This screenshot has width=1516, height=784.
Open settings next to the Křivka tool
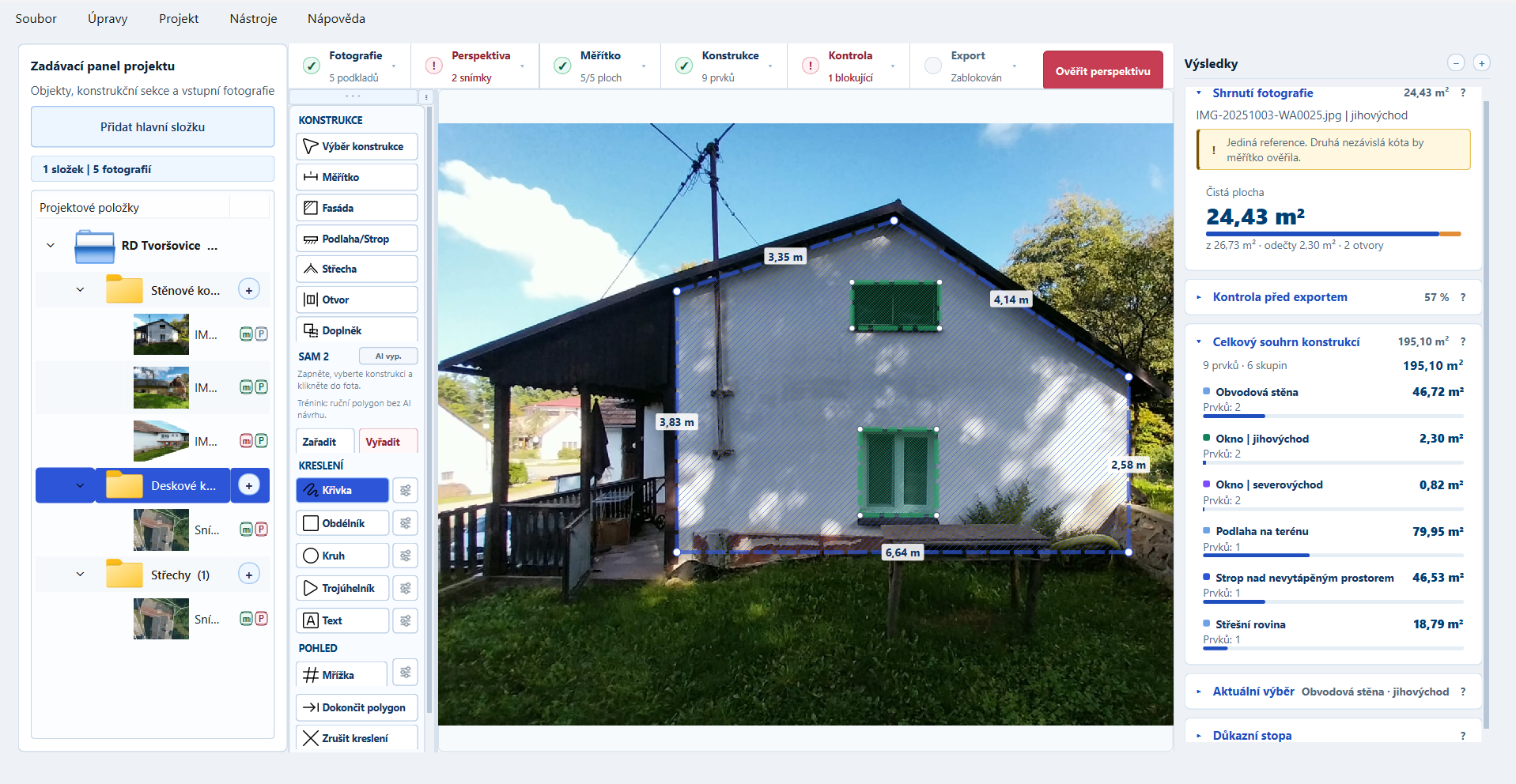(406, 490)
